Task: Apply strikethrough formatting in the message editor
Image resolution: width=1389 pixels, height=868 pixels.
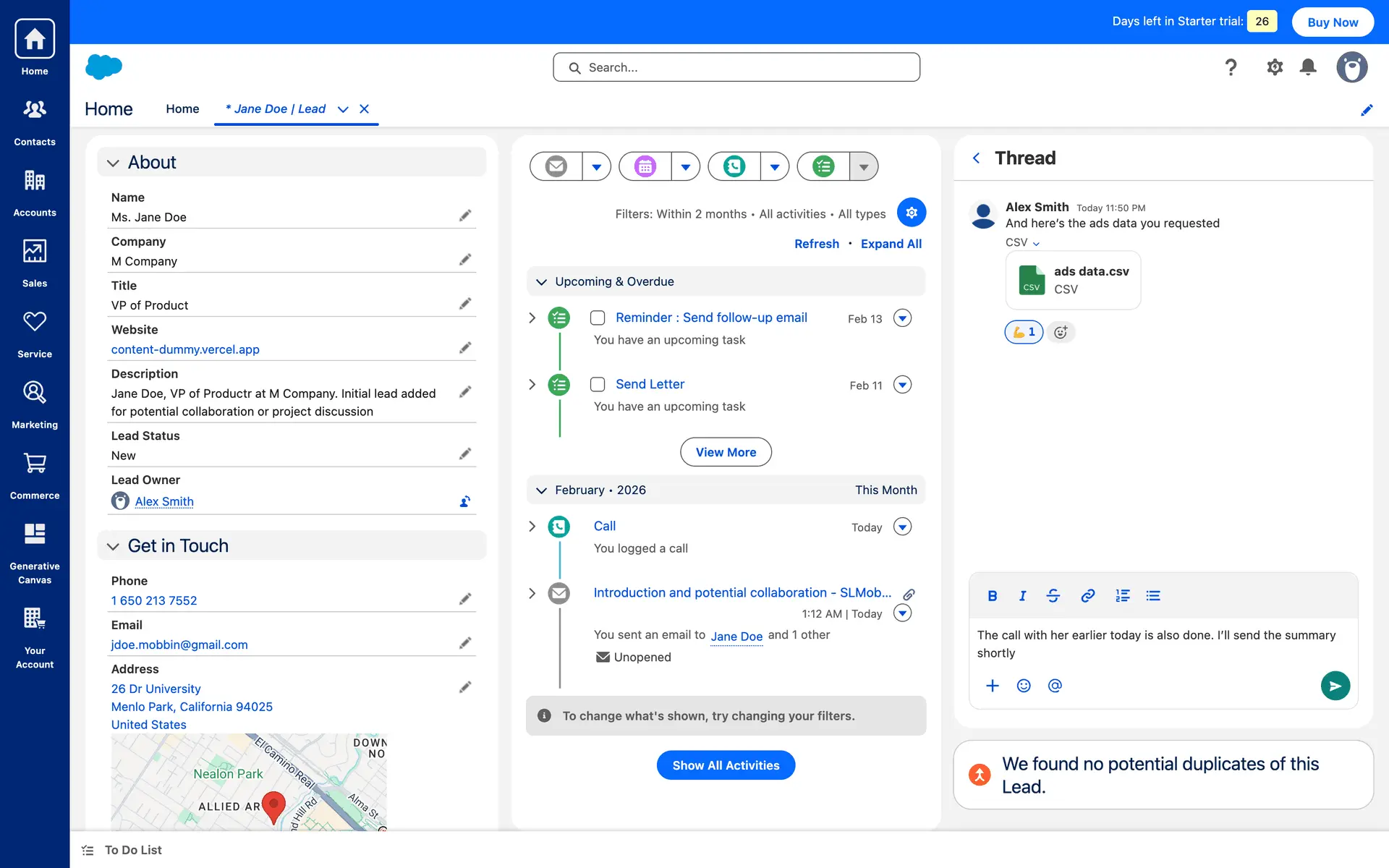Action: 1053,596
